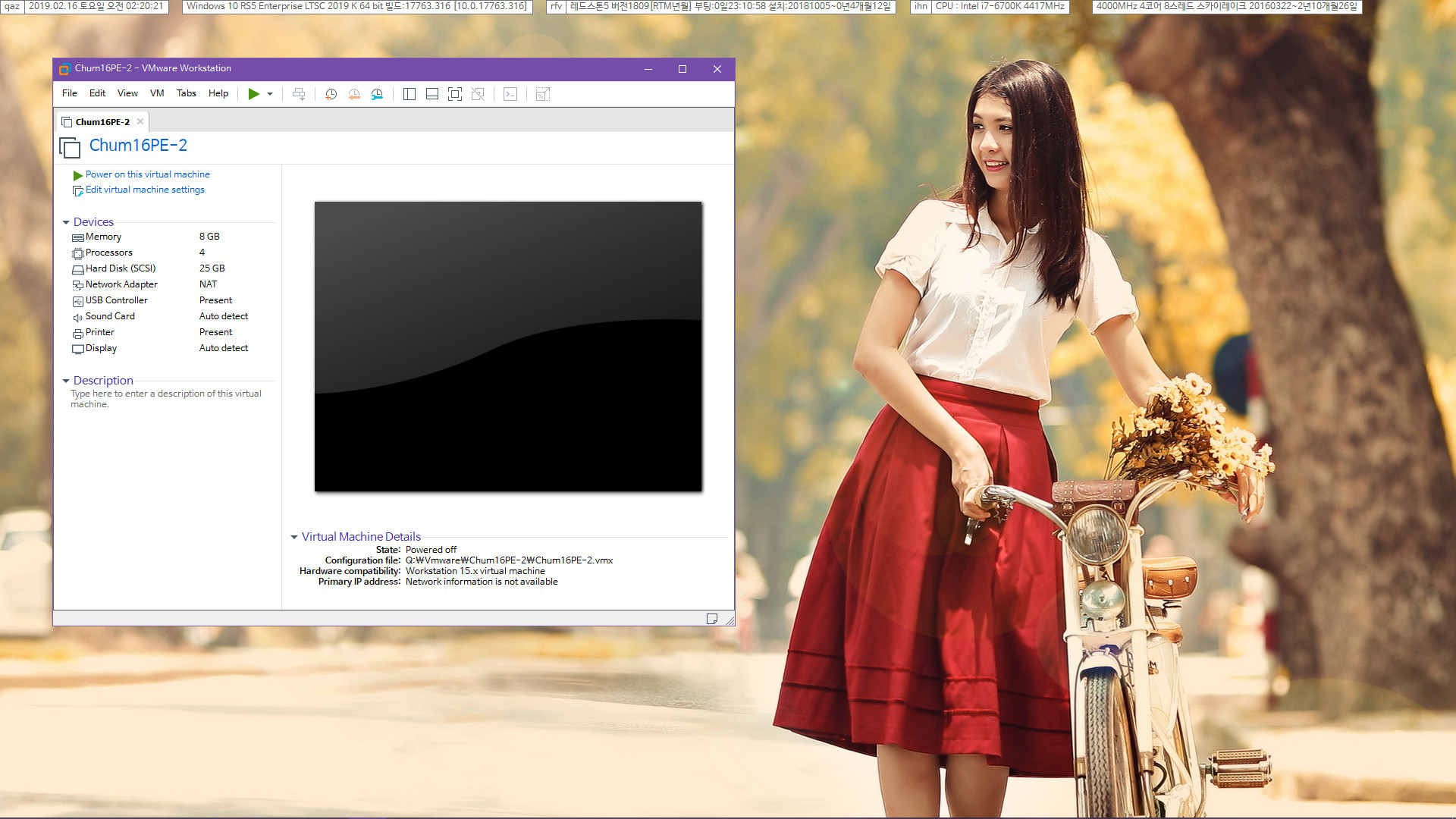Click the Help menu item
Viewport: 1456px width, 819px height.
click(218, 93)
